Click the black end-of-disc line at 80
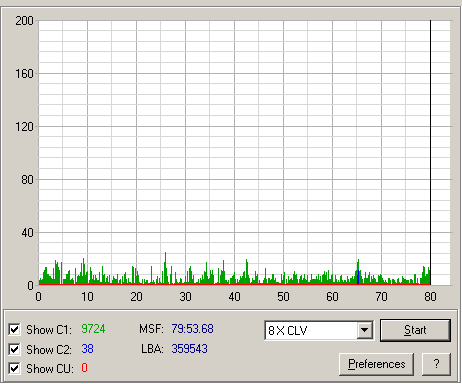This screenshot has height=384, width=462. coord(430,152)
